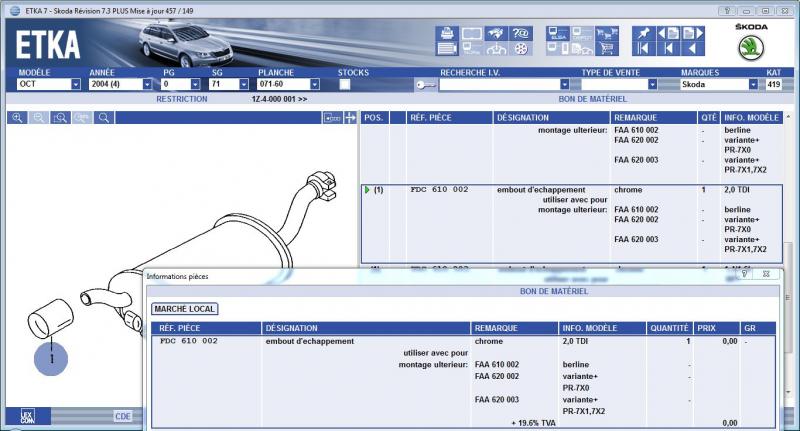
Task: Click the key icon beside Recherche I.V.
Action: click(426, 85)
